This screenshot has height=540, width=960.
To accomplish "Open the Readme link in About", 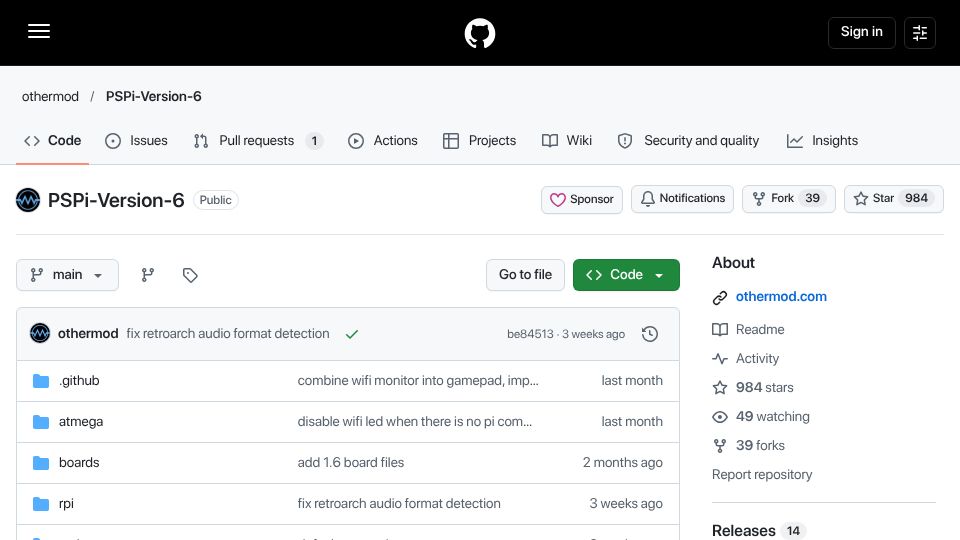I will (x=760, y=329).
